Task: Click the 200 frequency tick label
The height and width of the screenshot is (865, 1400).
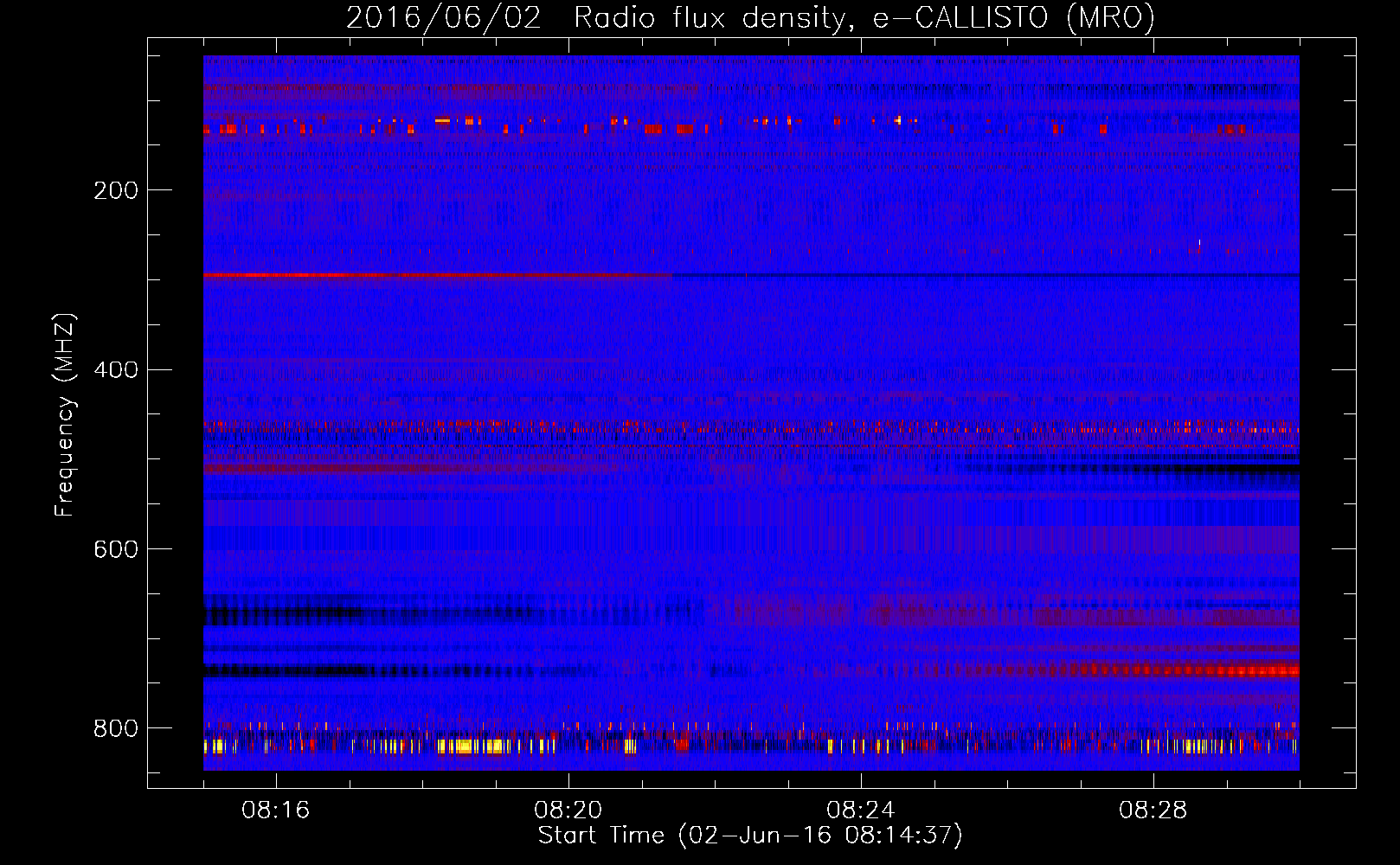Action: pyautogui.click(x=116, y=190)
